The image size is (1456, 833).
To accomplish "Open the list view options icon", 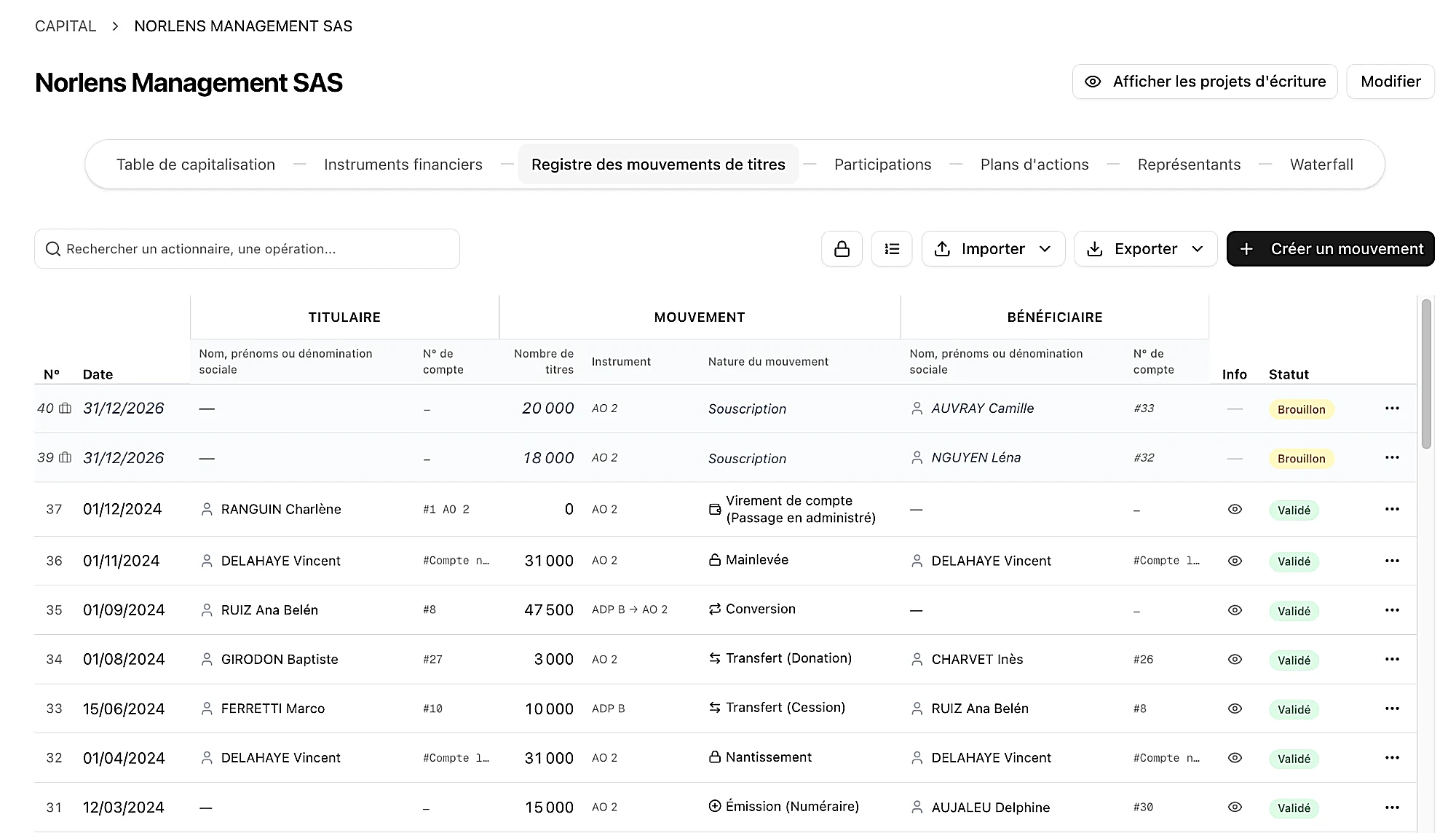I will coord(892,249).
